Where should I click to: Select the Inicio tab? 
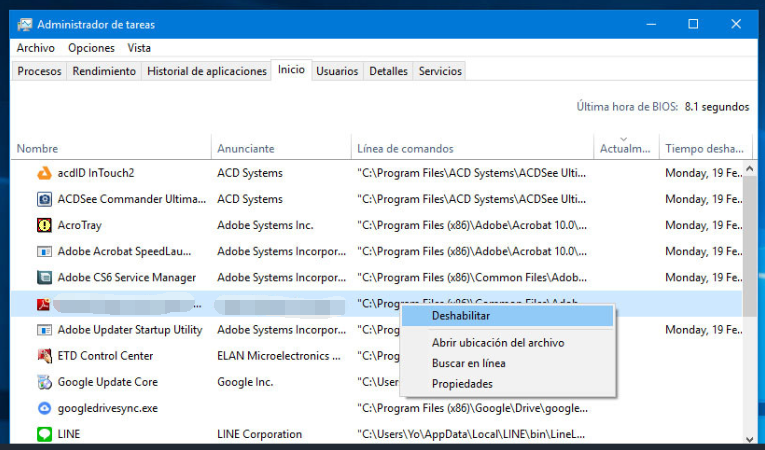click(291, 70)
